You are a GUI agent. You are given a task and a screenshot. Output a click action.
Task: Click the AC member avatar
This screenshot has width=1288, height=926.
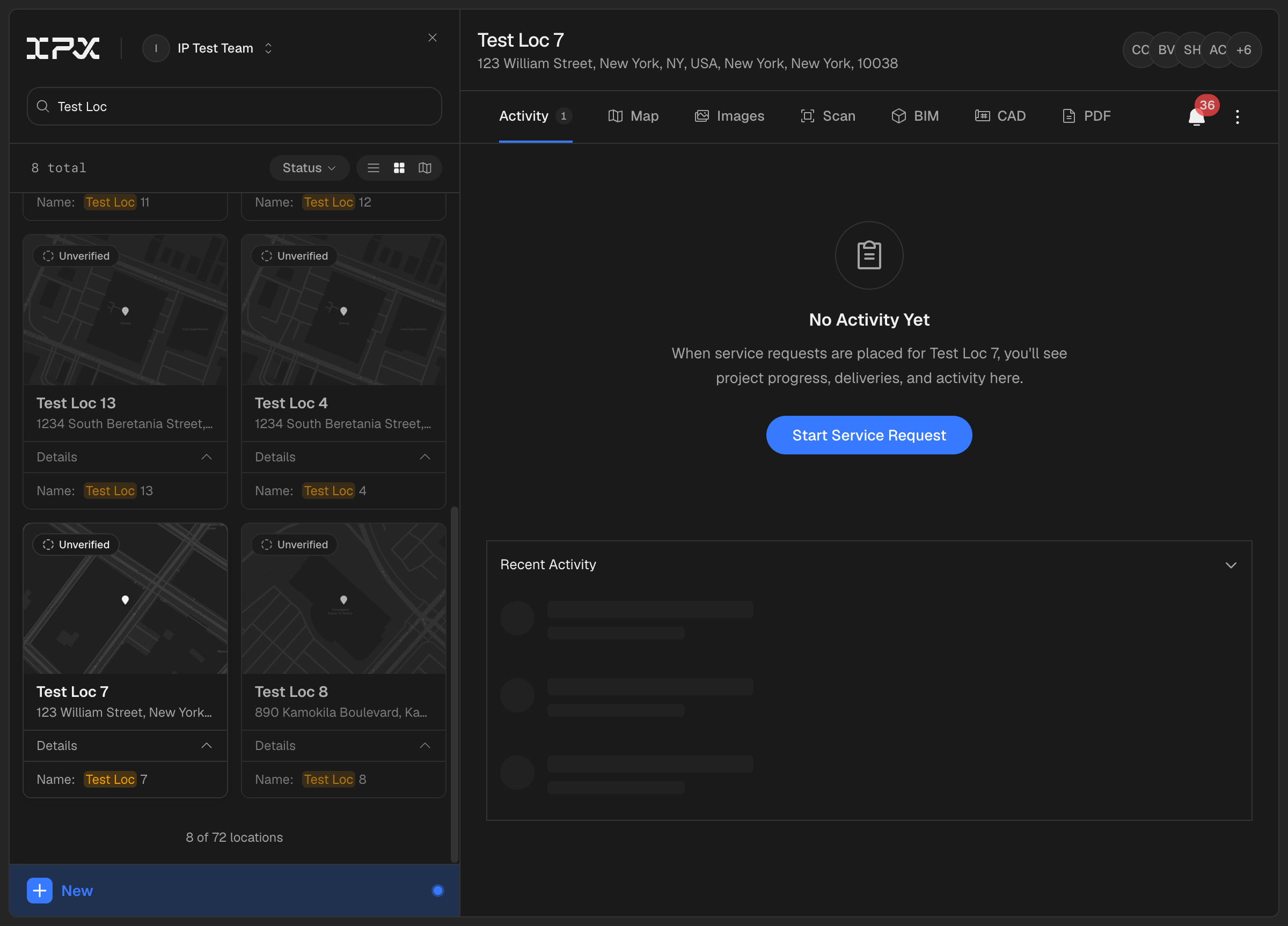click(1217, 50)
